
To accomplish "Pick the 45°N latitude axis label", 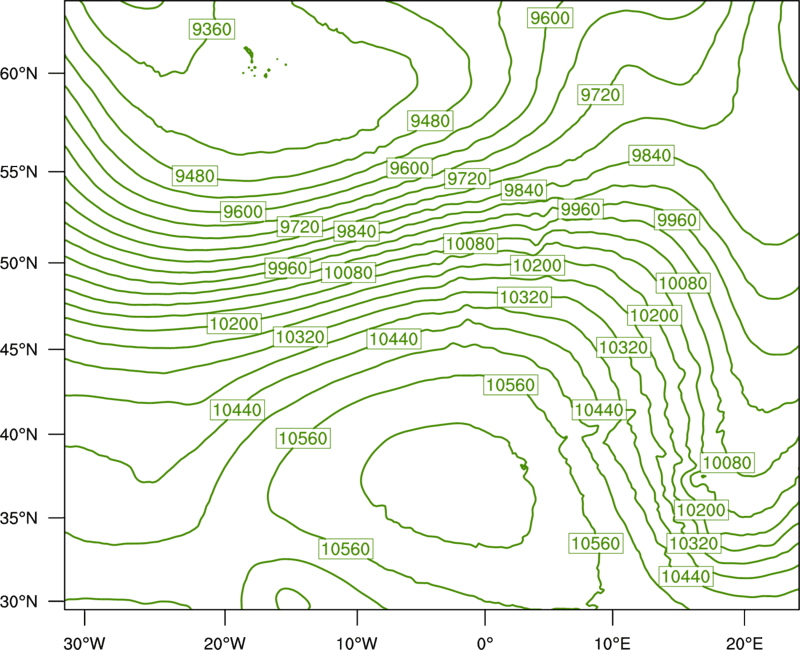I will (19, 349).
